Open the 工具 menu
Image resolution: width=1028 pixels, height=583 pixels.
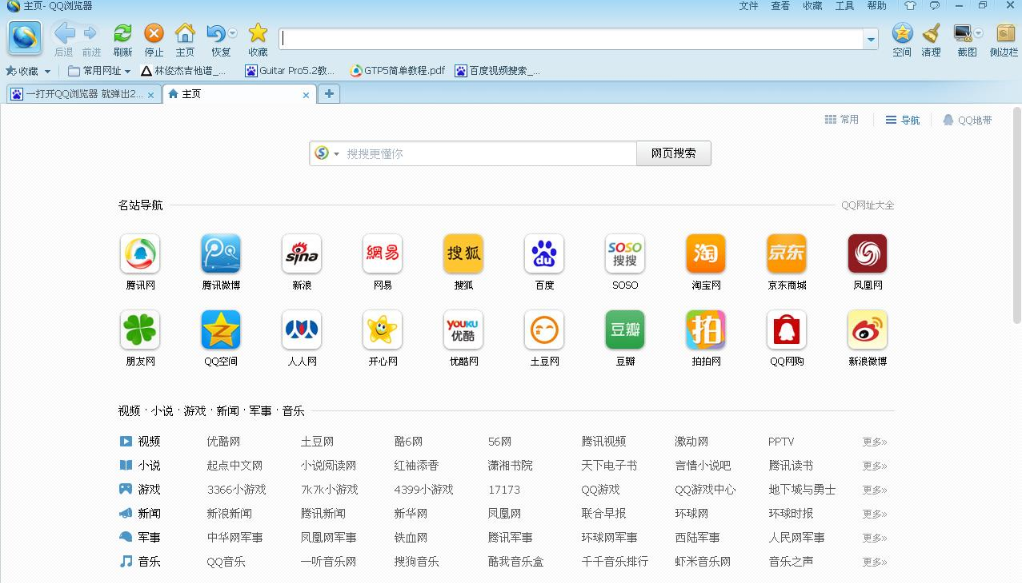tap(844, 6)
